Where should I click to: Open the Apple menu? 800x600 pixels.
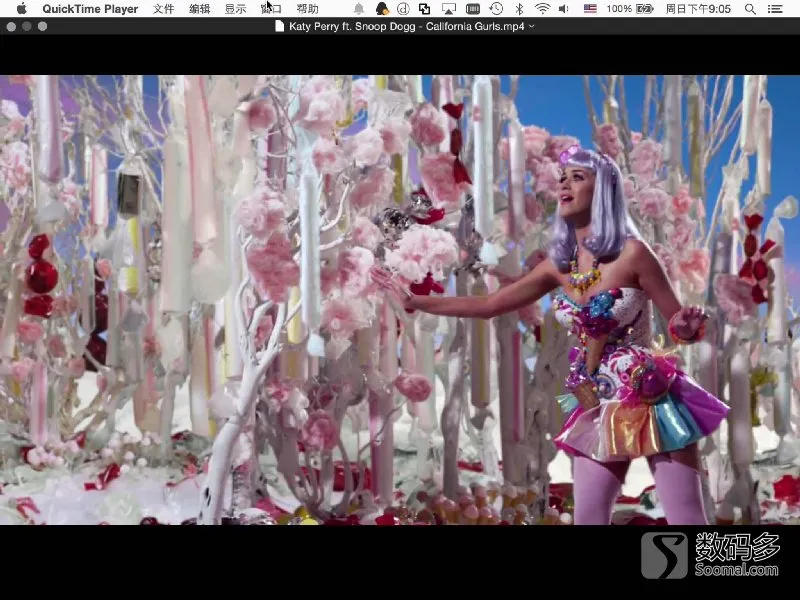[21, 9]
